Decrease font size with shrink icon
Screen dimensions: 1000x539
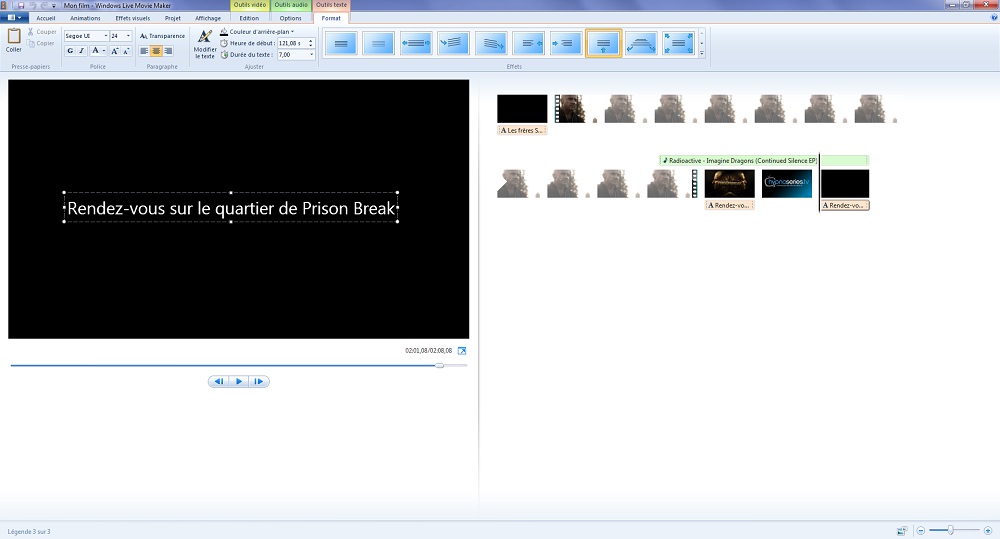click(x=126, y=51)
